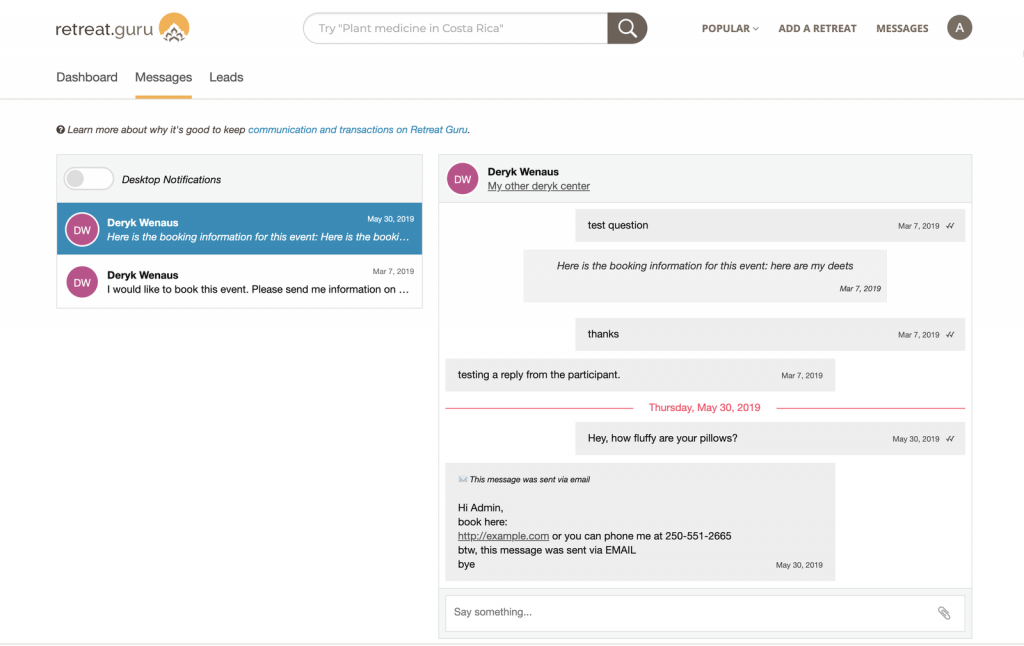
Task: Click MESSAGES in the top navigation
Action: tap(902, 28)
